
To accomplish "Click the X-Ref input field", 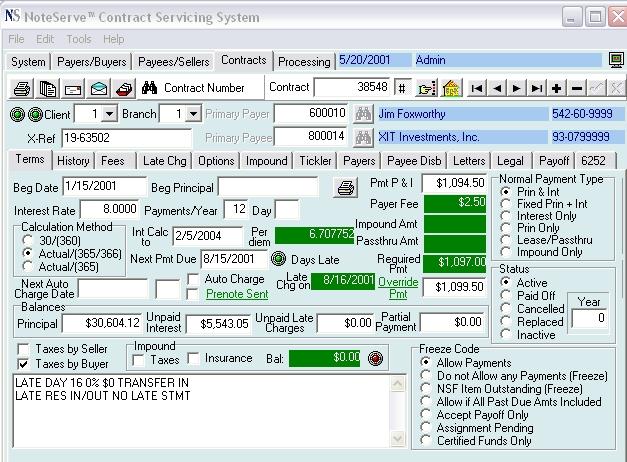I will (x=126, y=138).
